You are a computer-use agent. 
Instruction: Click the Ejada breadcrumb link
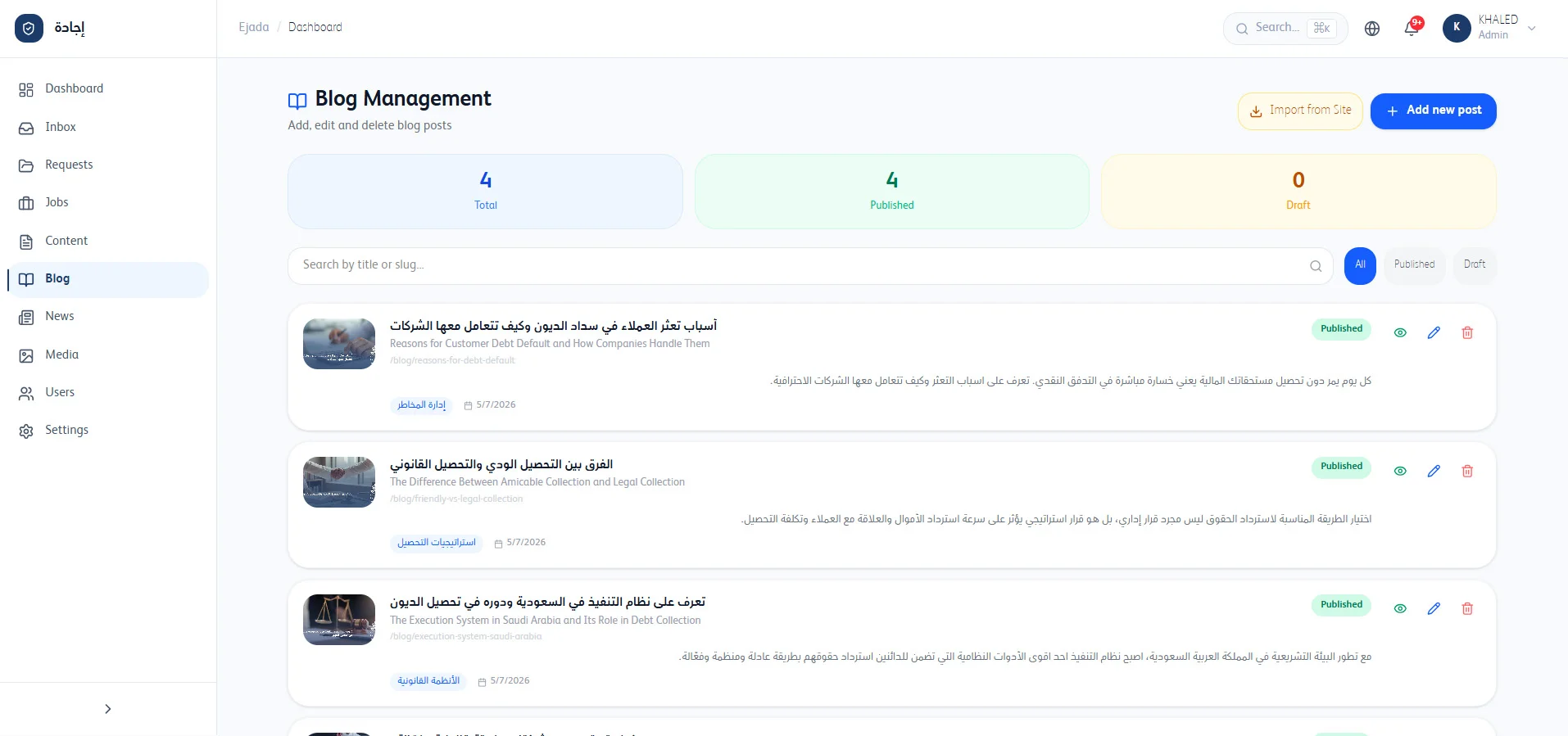tap(254, 27)
